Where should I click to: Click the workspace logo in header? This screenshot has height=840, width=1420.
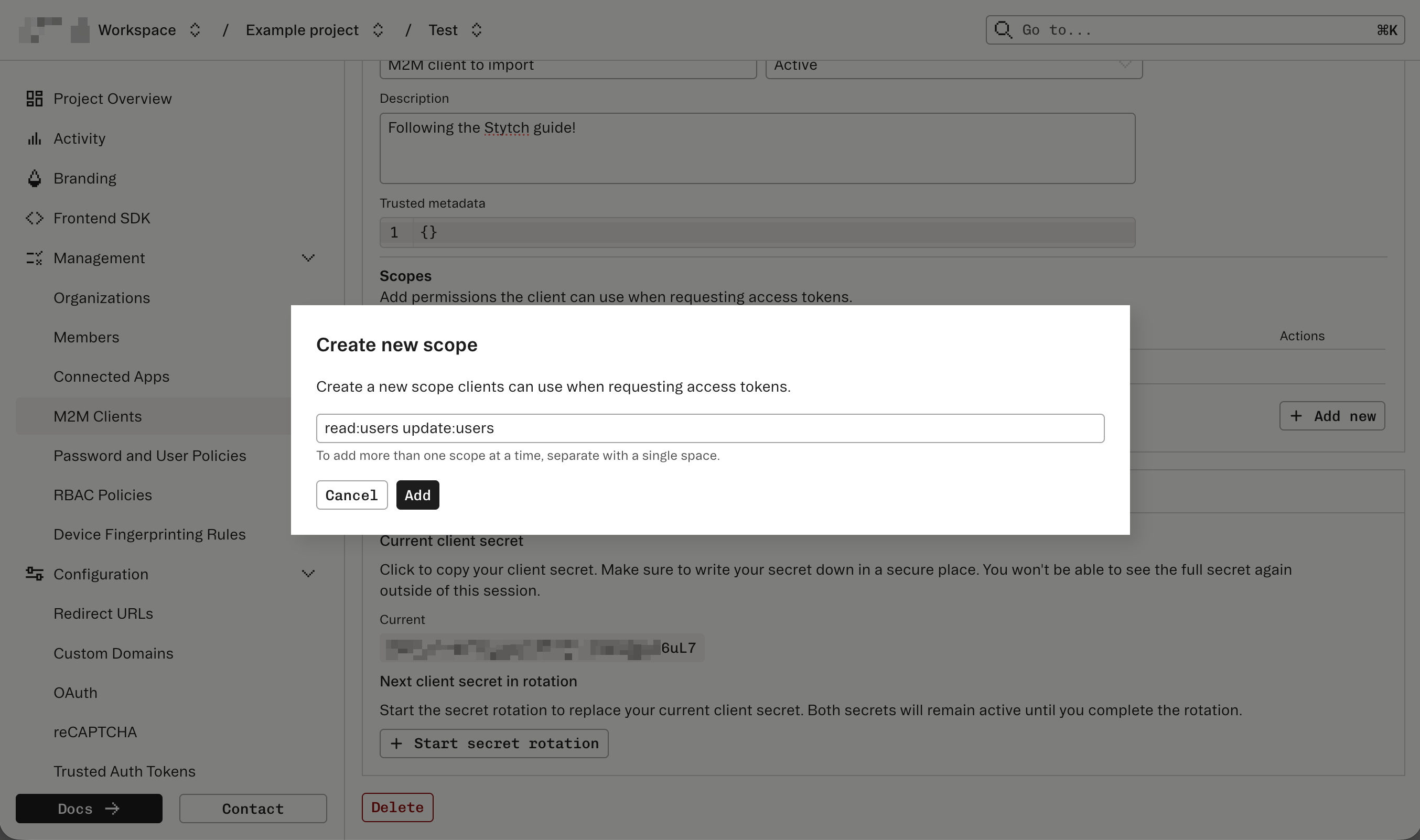pos(54,29)
